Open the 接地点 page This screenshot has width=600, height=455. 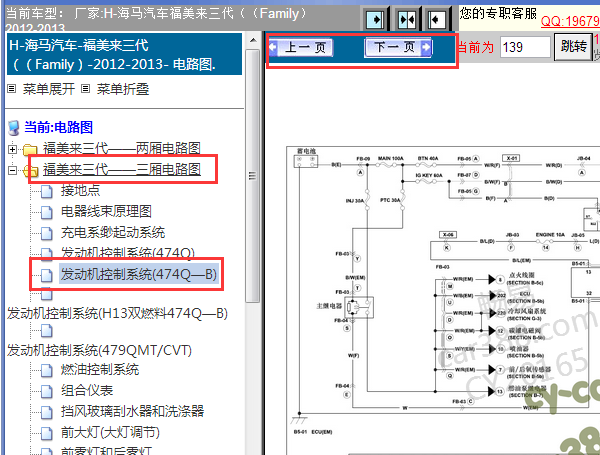click(80, 190)
